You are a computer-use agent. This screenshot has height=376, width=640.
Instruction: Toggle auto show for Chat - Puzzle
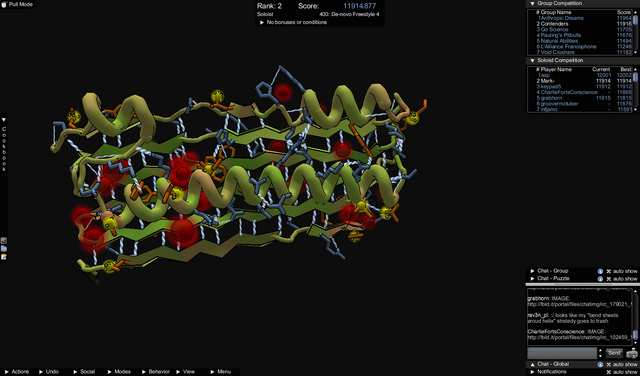pyautogui.click(x=622, y=279)
